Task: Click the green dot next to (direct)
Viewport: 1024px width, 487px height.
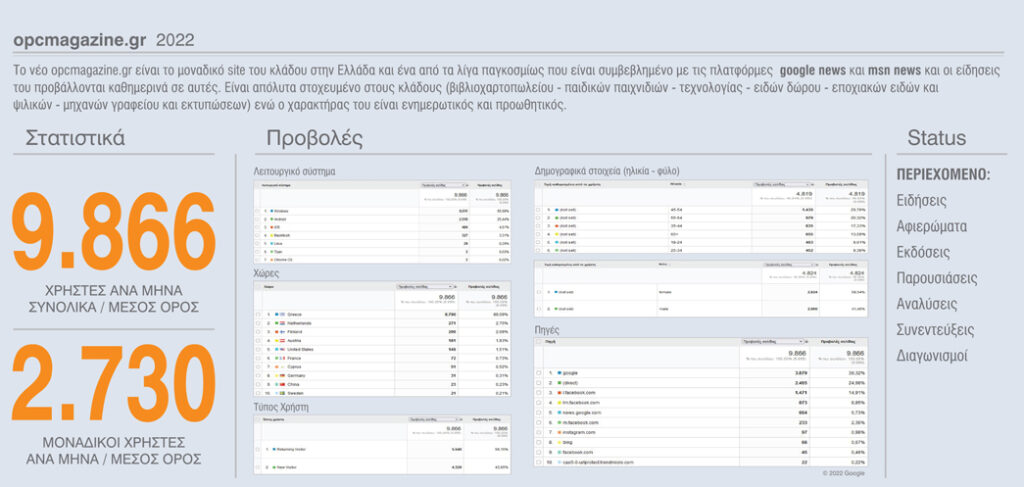Action: click(559, 383)
